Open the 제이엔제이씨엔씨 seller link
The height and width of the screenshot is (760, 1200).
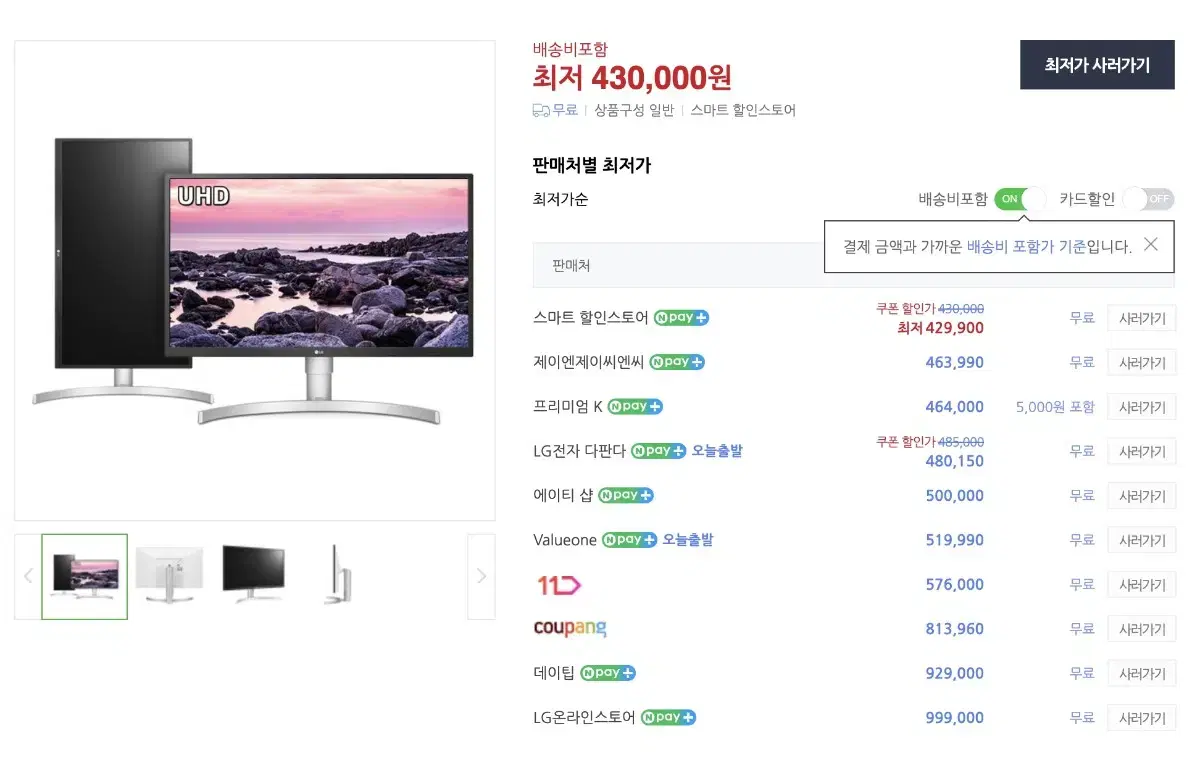pos(589,362)
